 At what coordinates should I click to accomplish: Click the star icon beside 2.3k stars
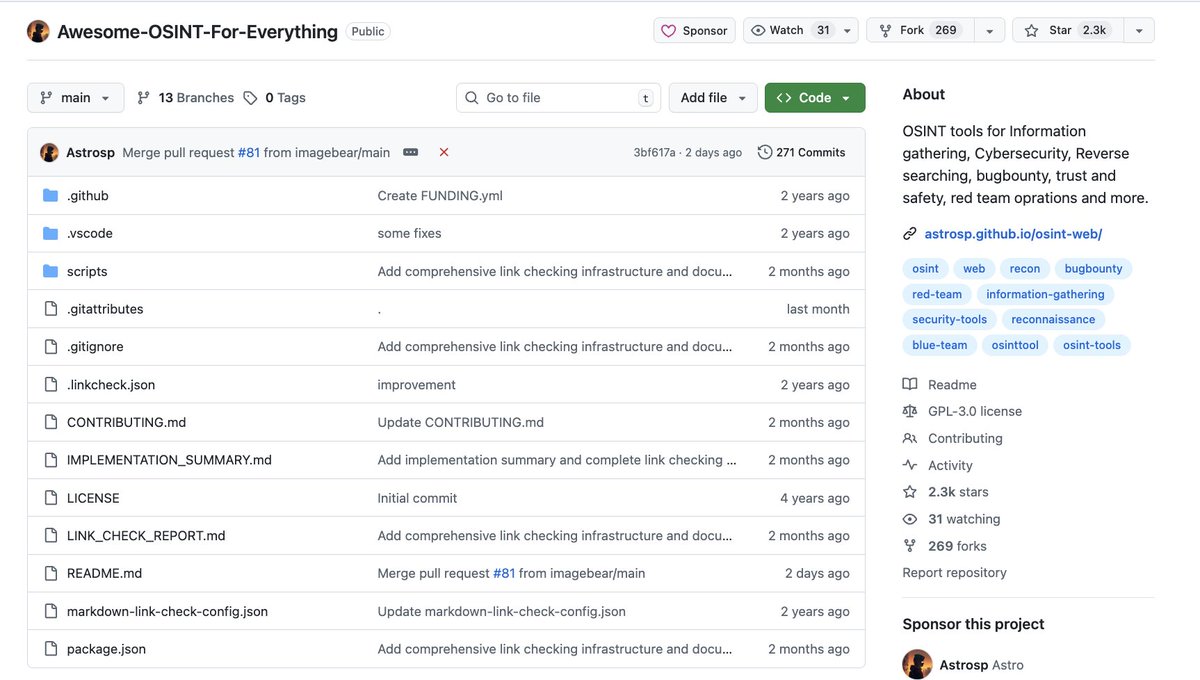910,492
